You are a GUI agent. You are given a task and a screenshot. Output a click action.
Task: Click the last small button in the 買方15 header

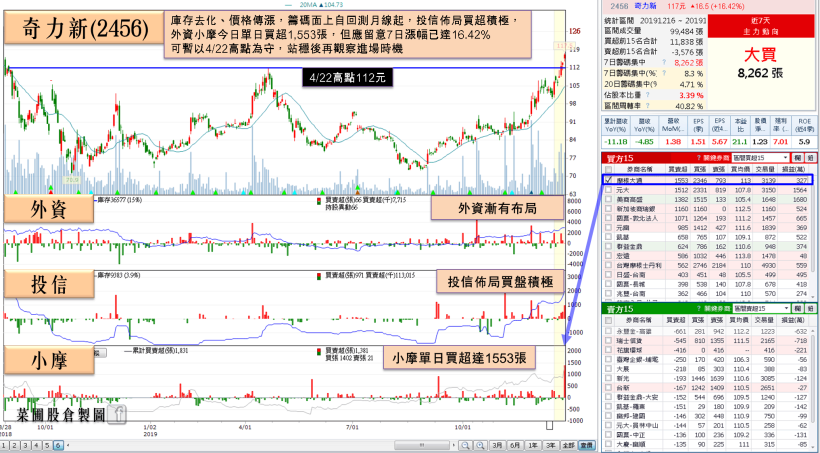[809, 158]
